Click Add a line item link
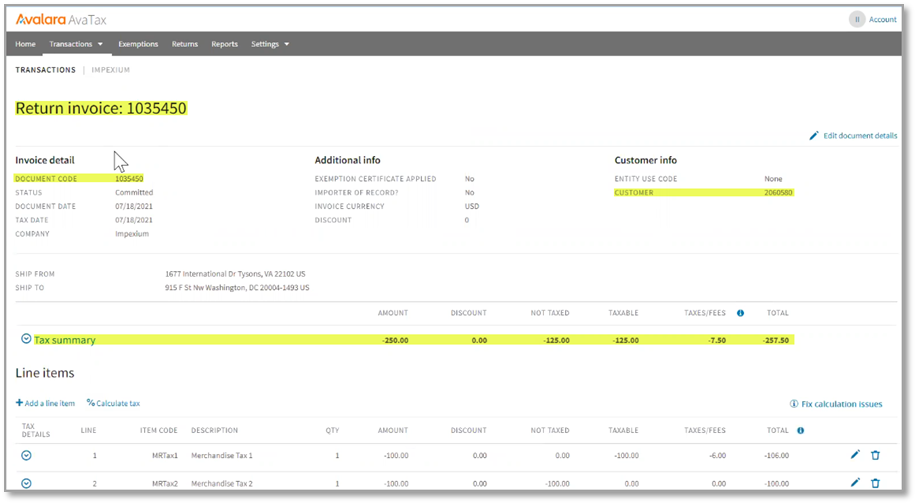 pyautogui.click(x=50, y=404)
